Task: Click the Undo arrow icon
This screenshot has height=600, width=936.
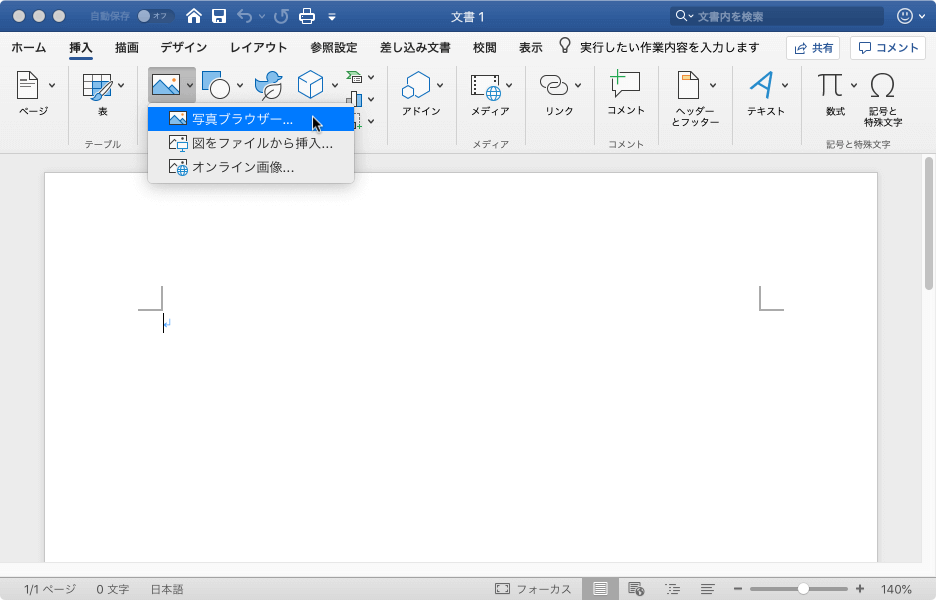Action: click(x=244, y=16)
